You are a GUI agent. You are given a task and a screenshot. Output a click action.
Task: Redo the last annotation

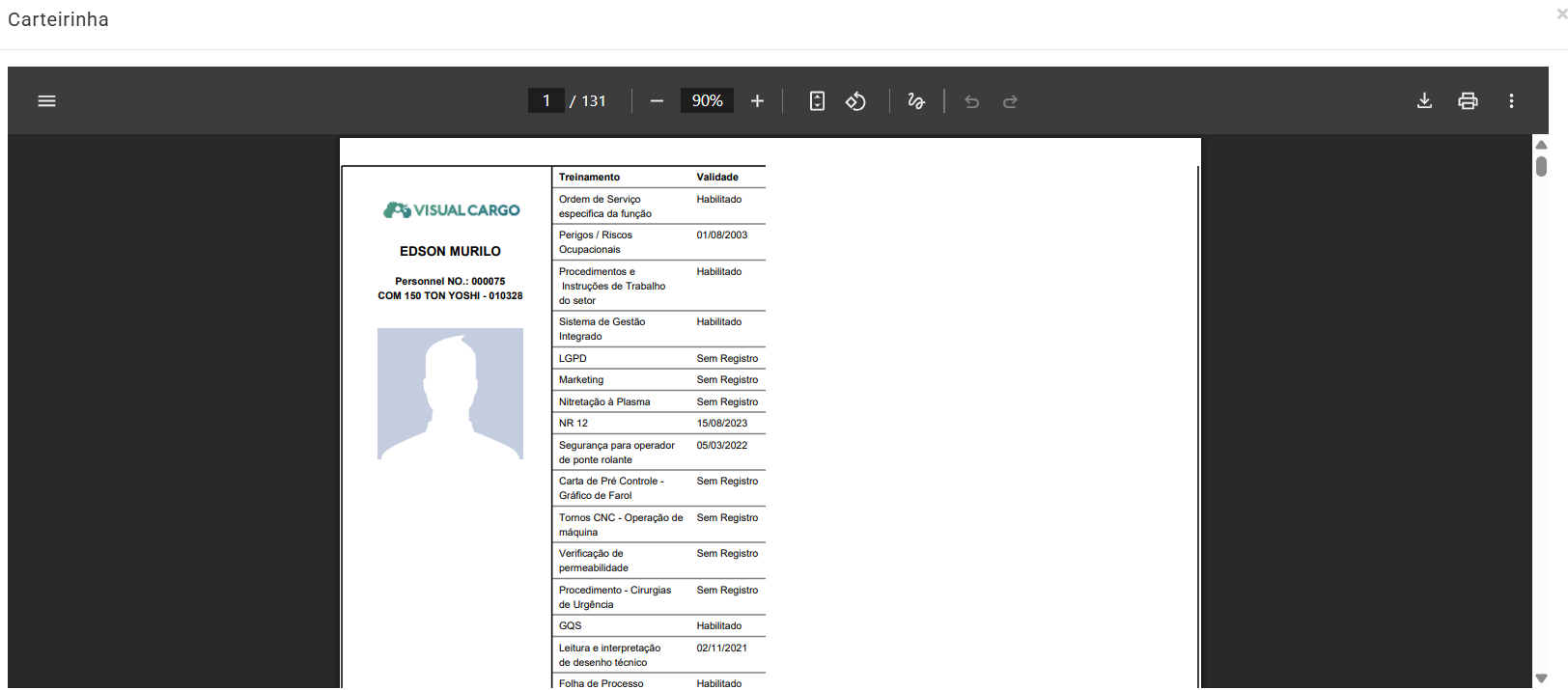1010,101
